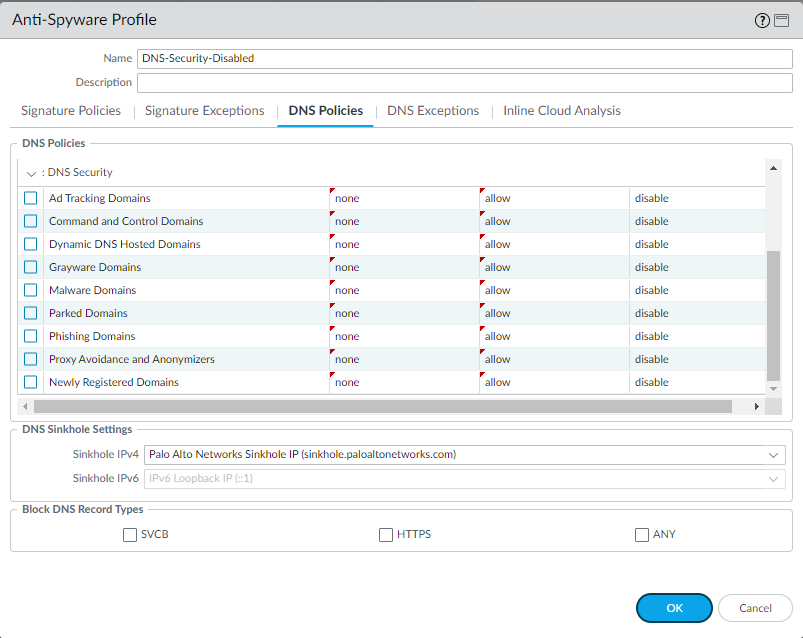803x638 pixels.
Task: Open the Inline Cloud Analysis tab
Action: [x=561, y=111]
